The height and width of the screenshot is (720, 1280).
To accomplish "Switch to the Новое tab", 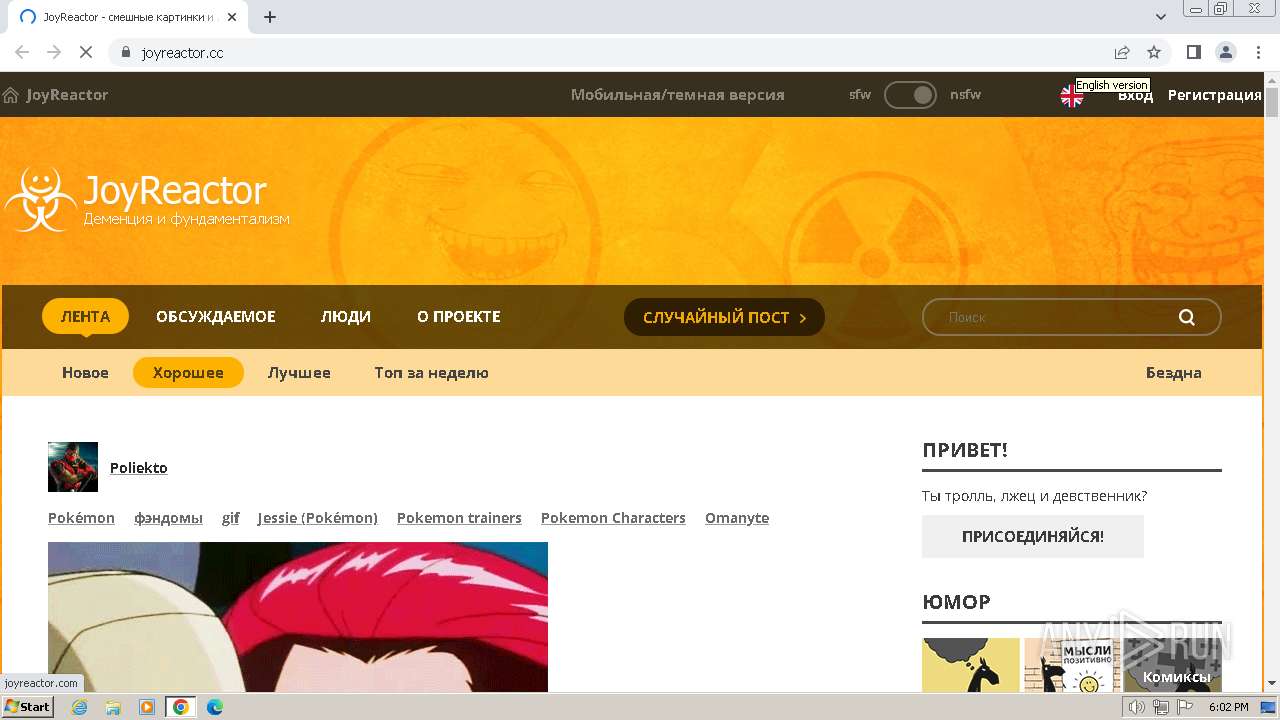I will pyautogui.click(x=85, y=372).
